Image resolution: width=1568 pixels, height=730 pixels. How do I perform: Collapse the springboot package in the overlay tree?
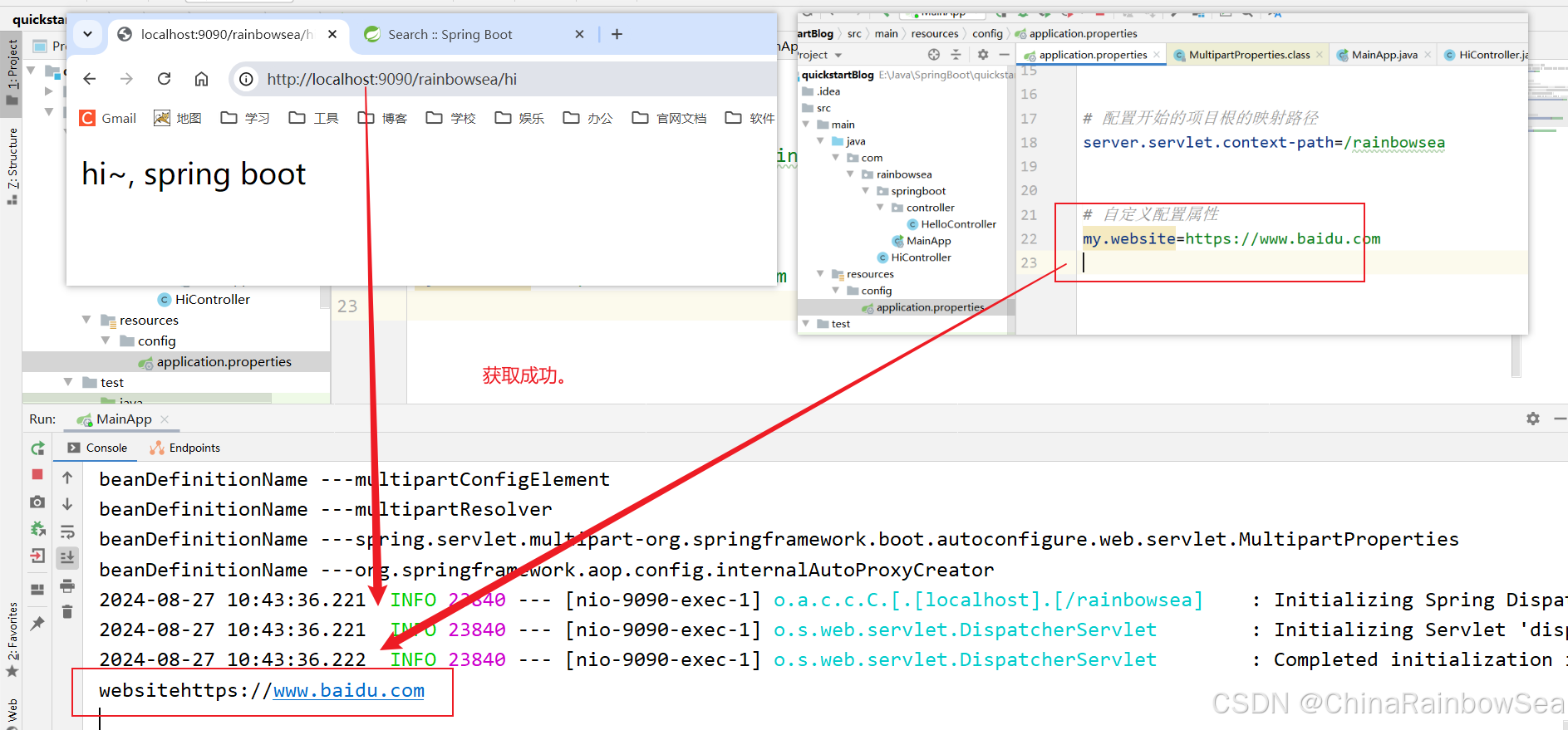click(x=866, y=191)
